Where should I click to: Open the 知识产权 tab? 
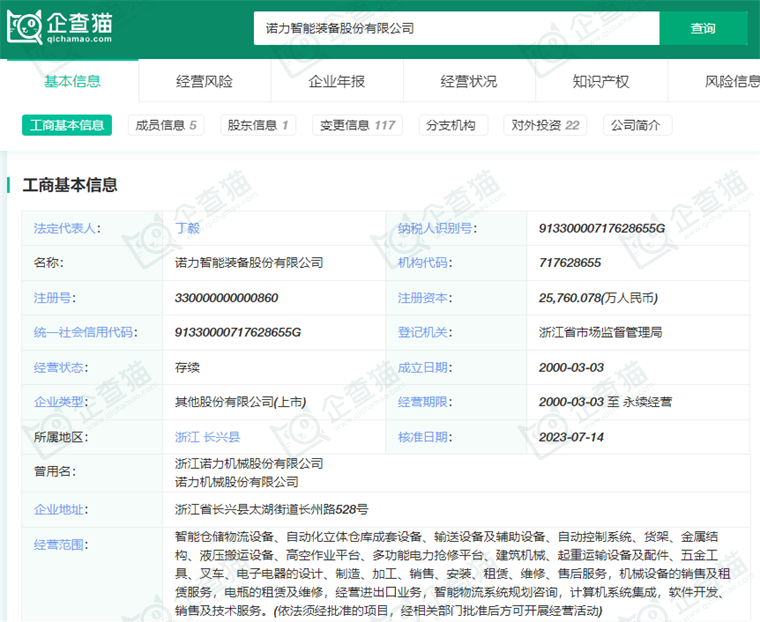pyautogui.click(x=601, y=81)
